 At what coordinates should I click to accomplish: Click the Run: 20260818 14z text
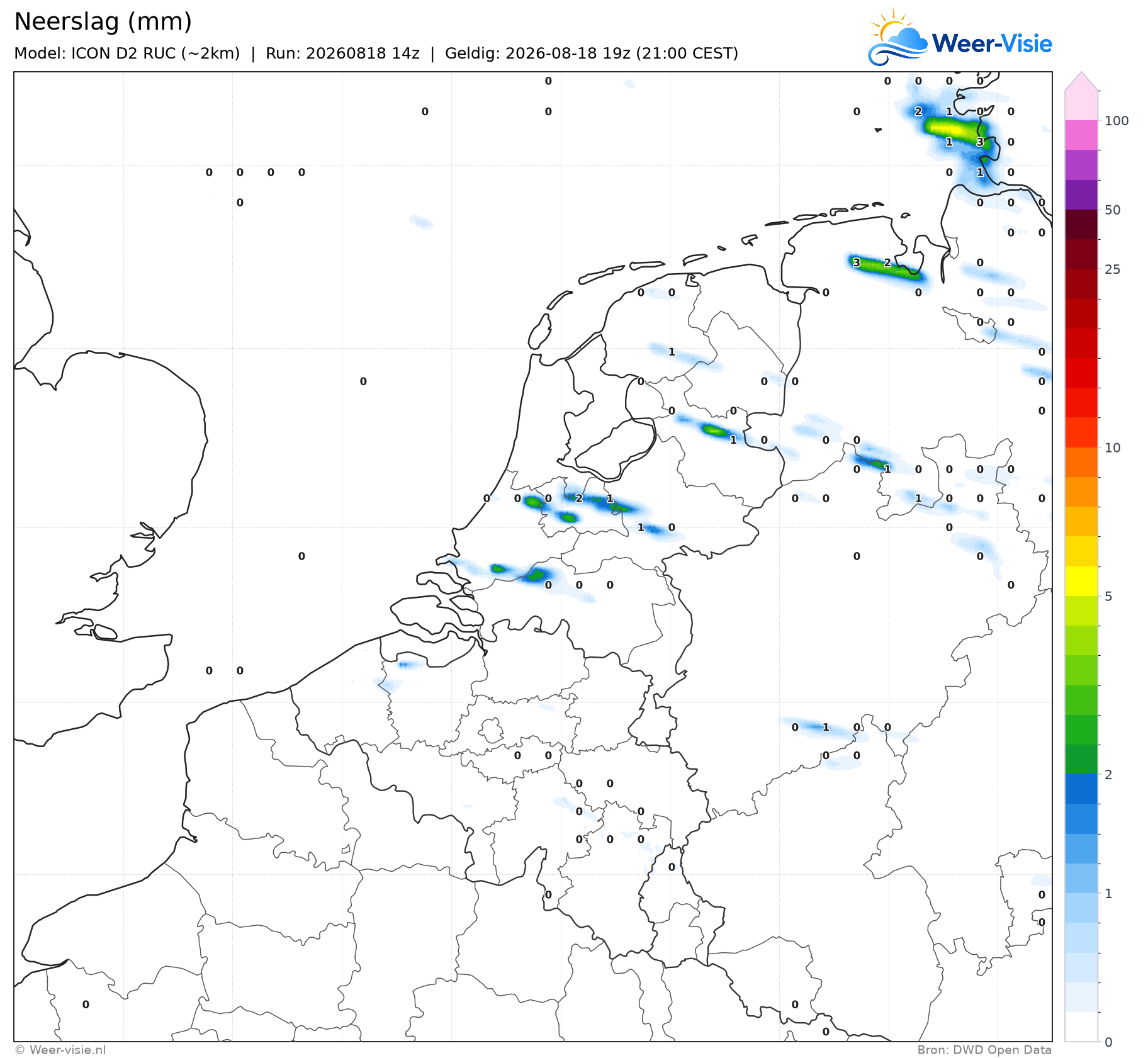pos(342,53)
